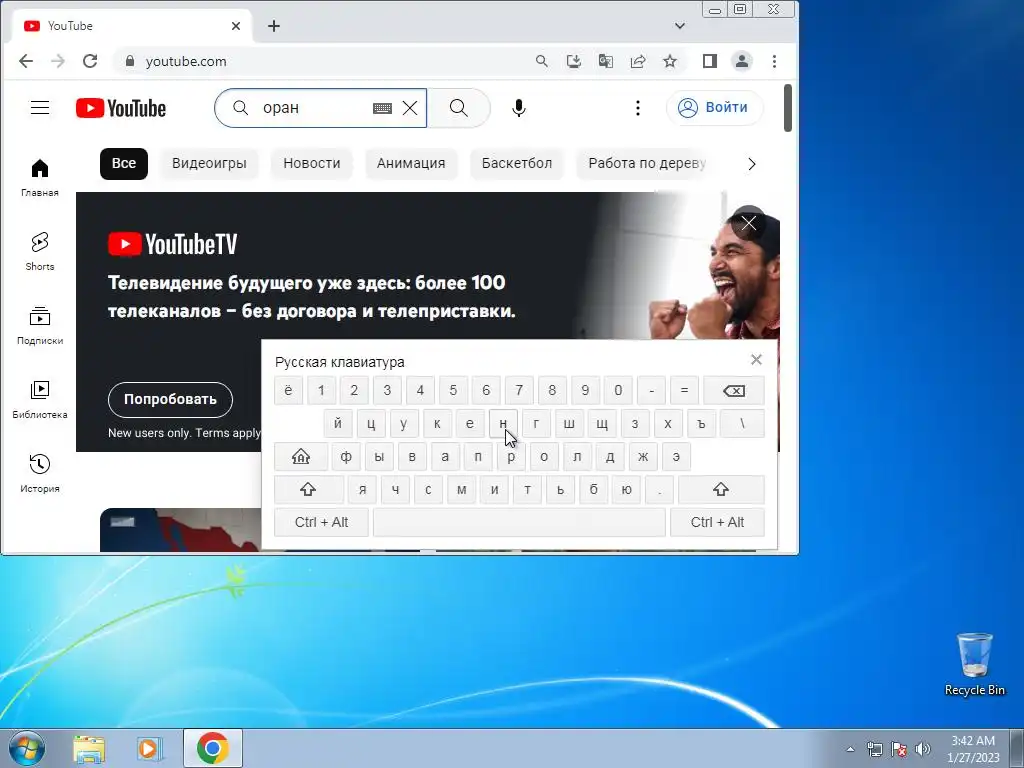Open Chrome three-dot menu
Image resolution: width=1024 pixels, height=768 pixels.
pyautogui.click(x=775, y=61)
